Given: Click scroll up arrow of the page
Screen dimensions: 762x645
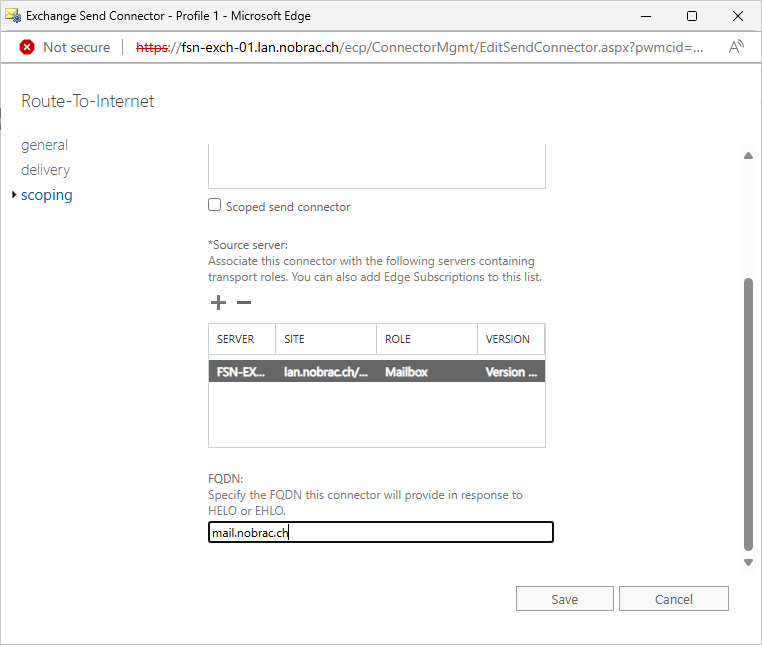Looking at the screenshot, I should coord(748,156).
